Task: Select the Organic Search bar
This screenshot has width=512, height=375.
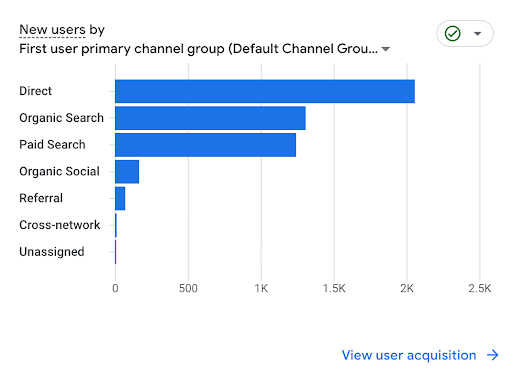Action: click(x=210, y=118)
